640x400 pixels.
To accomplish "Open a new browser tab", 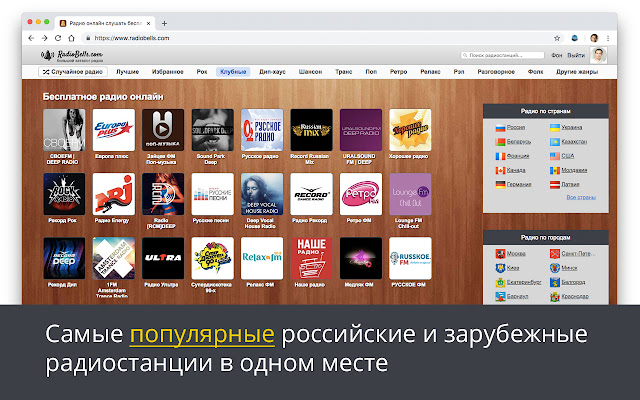I will point(163,23).
